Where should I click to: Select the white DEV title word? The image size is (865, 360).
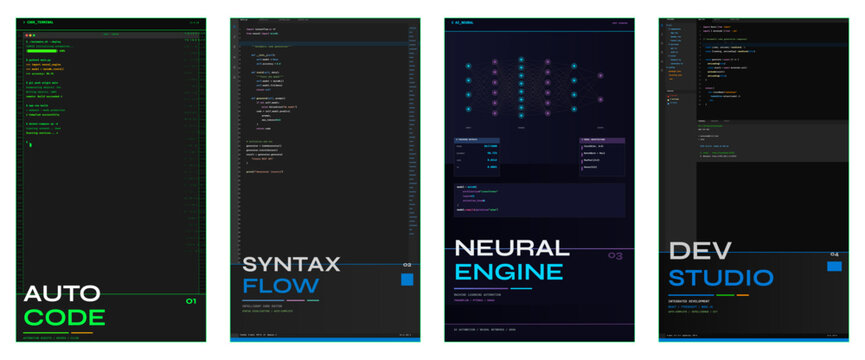point(700,251)
